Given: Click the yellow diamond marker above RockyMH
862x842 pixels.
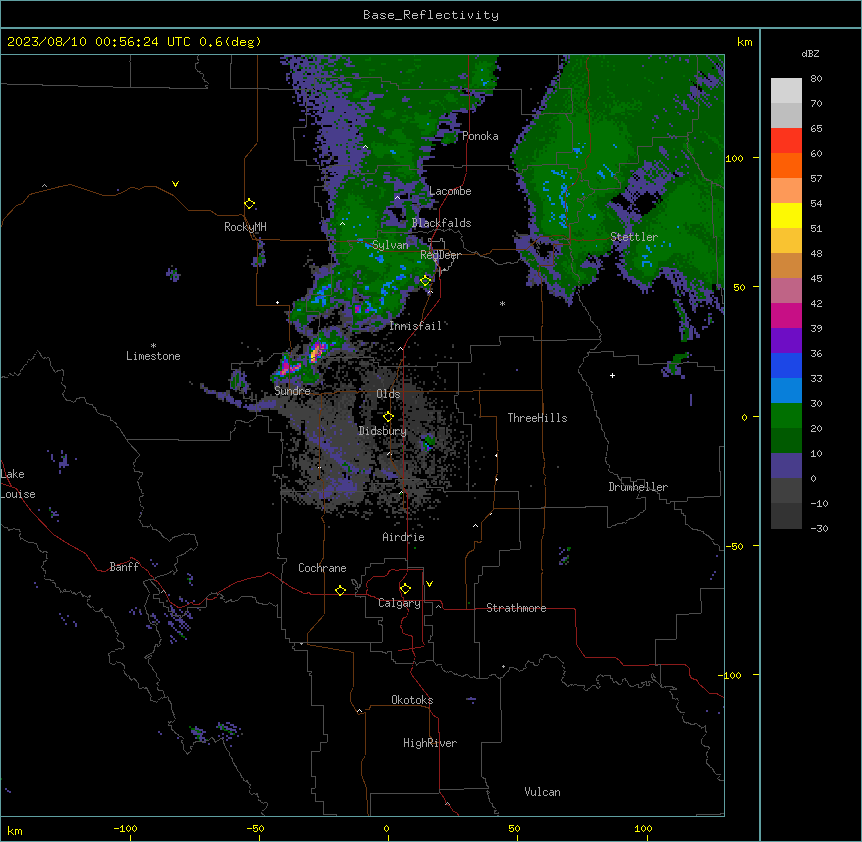Looking at the screenshot, I should (249, 204).
